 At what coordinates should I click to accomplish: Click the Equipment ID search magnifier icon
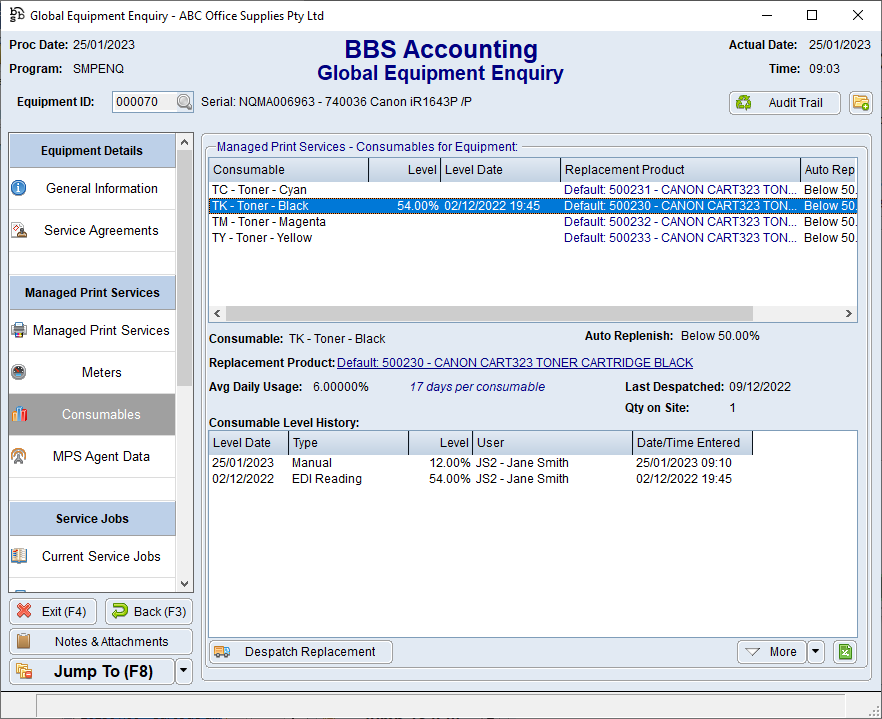[x=184, y=102]
